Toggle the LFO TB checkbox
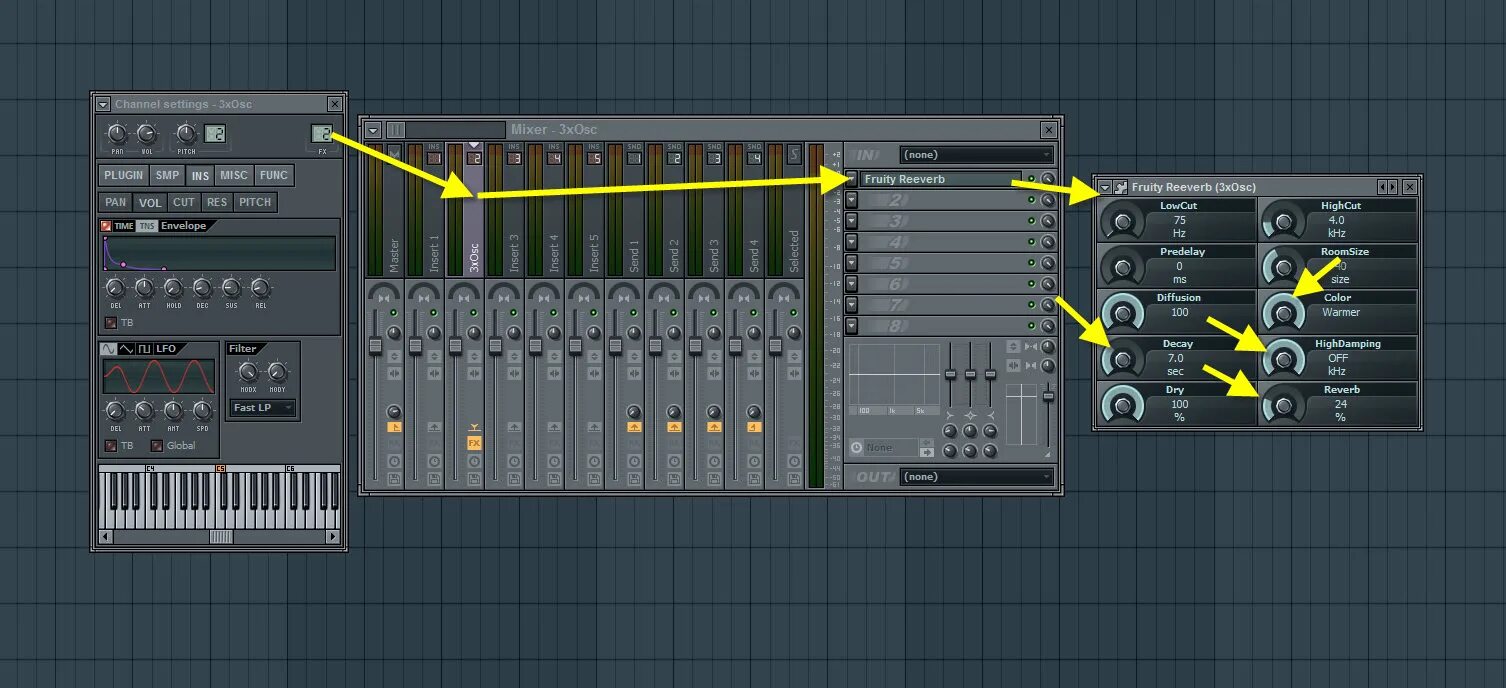The height and width of the screenshot is (688, 1506). coord(111,445)
